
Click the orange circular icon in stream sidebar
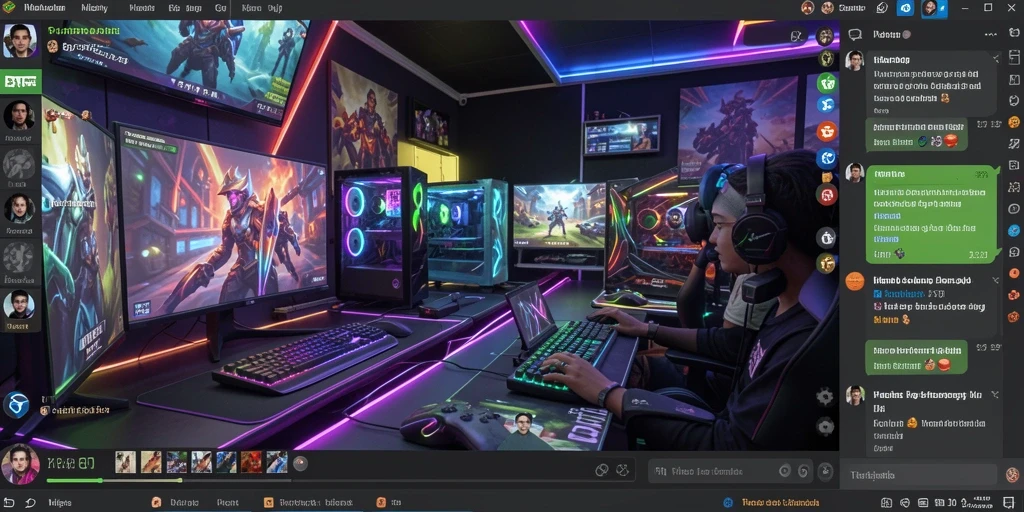(827, 131)
